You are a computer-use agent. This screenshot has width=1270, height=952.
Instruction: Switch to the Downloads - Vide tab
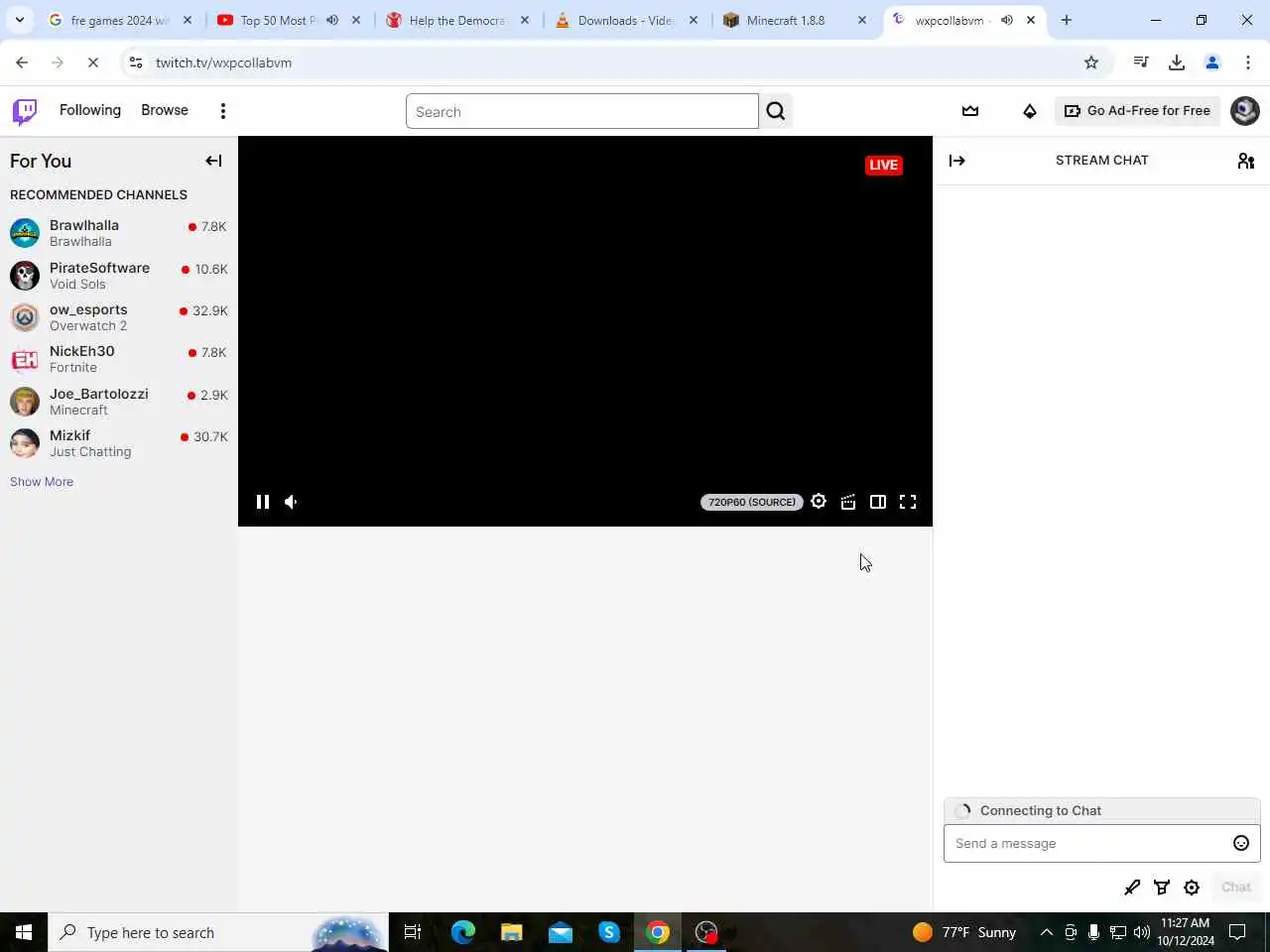[x=625, y=20]
